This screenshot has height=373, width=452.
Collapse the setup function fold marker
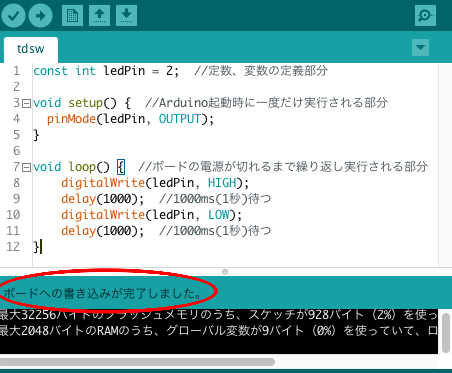tap(26, 104)
